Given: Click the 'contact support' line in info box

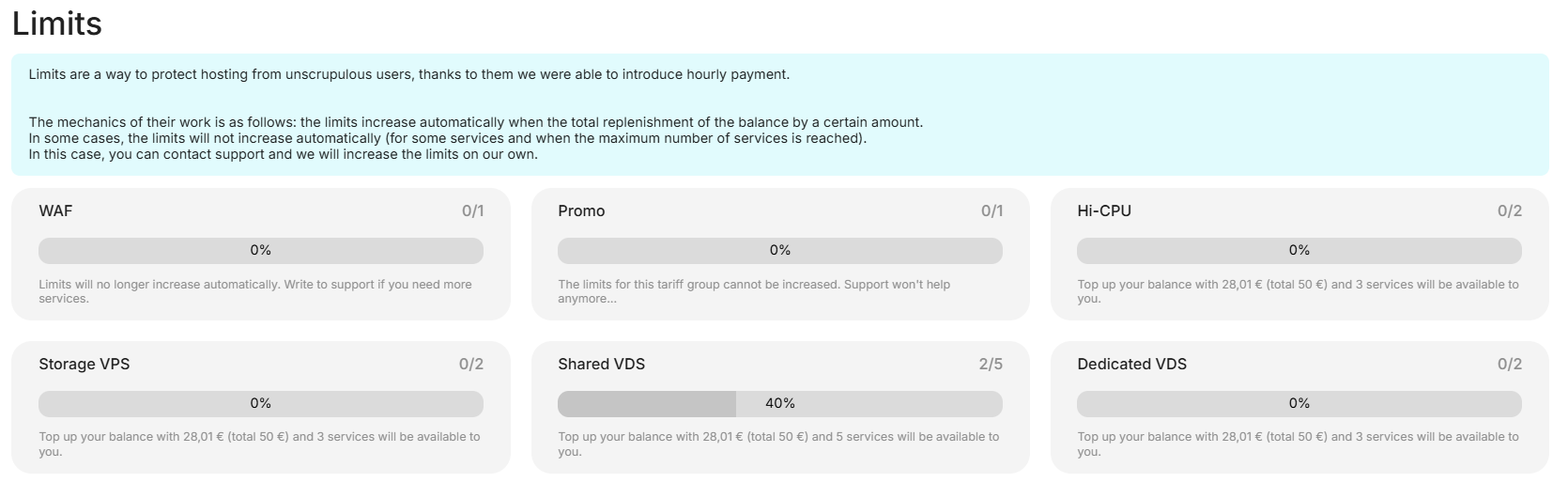Looking at the screenshot, I should (x=283, y=154).
